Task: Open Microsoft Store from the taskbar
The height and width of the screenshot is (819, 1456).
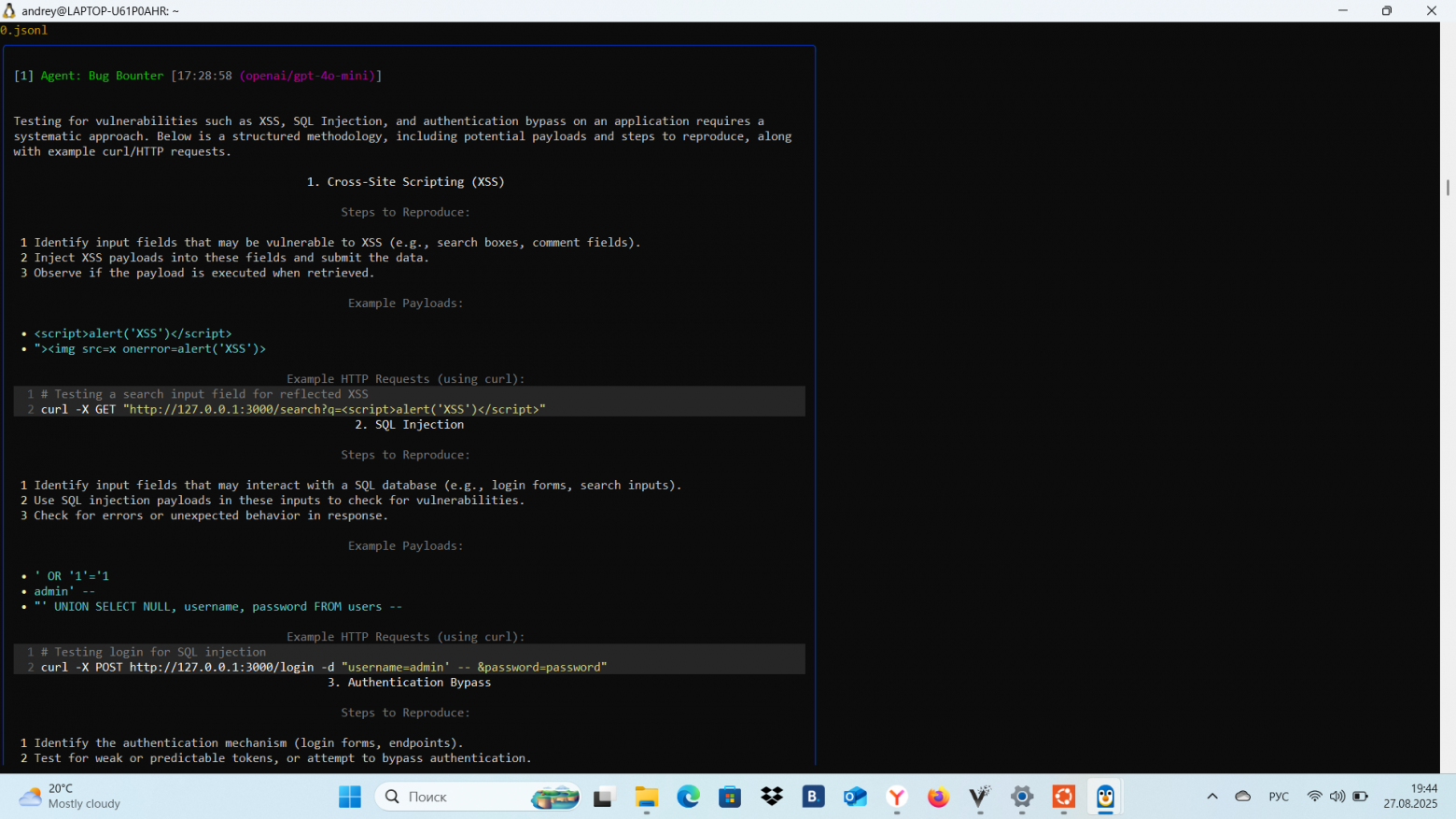Action: click(730, 797)
